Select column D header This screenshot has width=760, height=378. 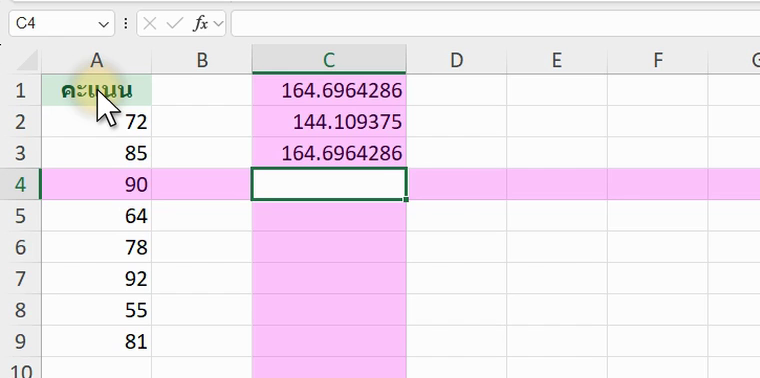pyautogui.click(x=457, y=60)
